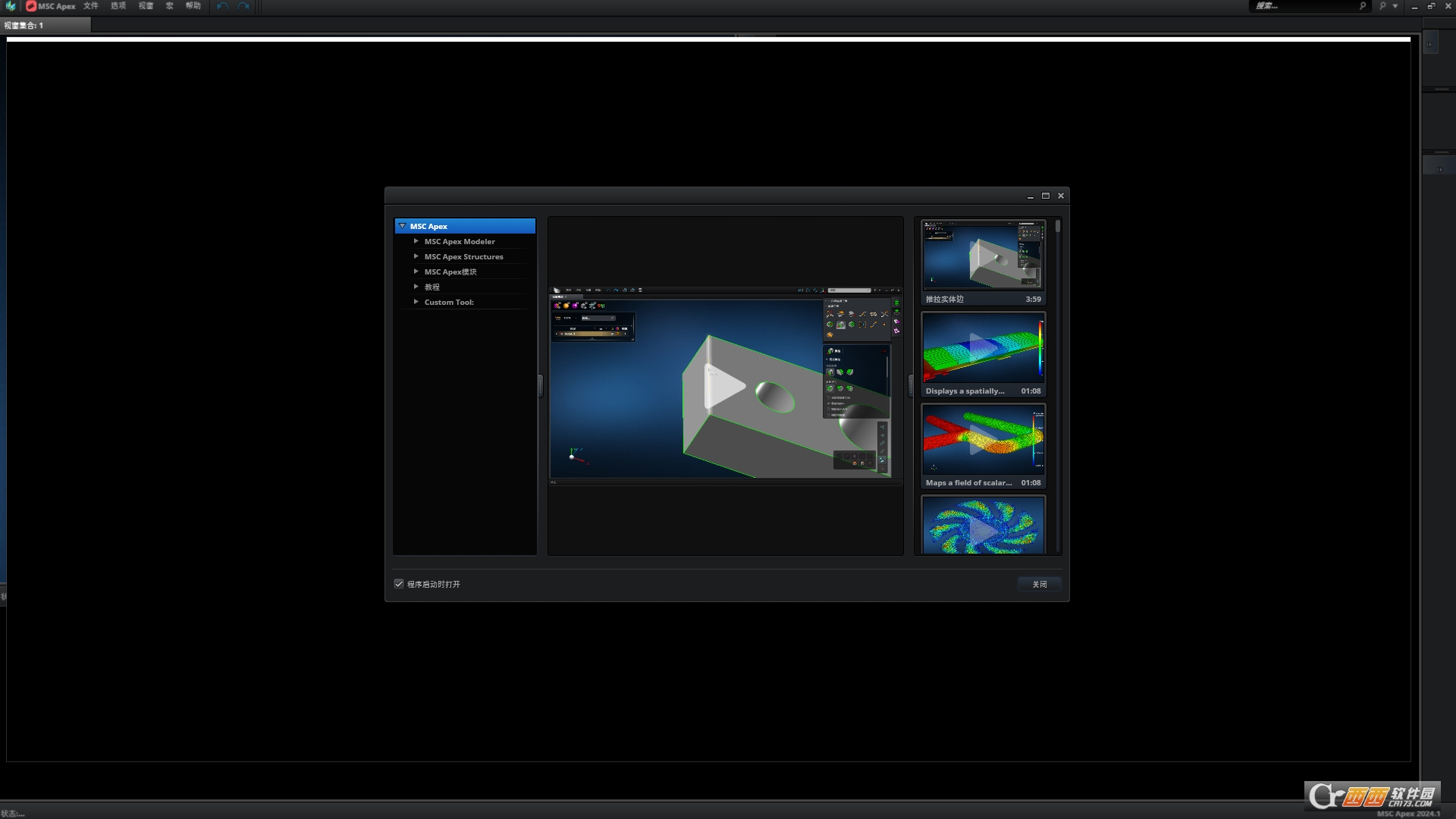
Task: Open the 宏 menu
Action: pos(169,6)
